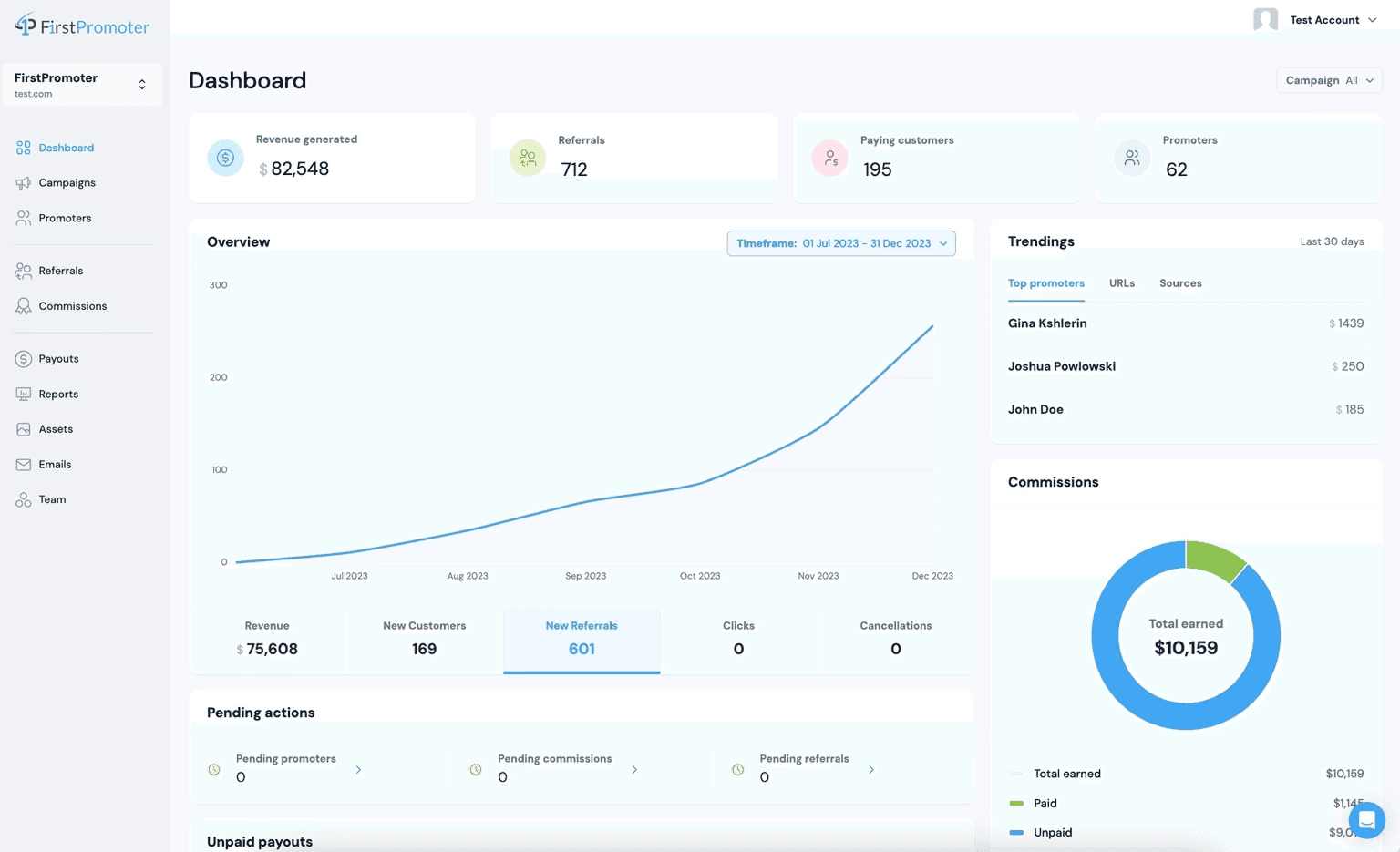Open the Campaign All filter dropdown
The height and width of the screenshot is (852, 1400).
[1329, 80]
